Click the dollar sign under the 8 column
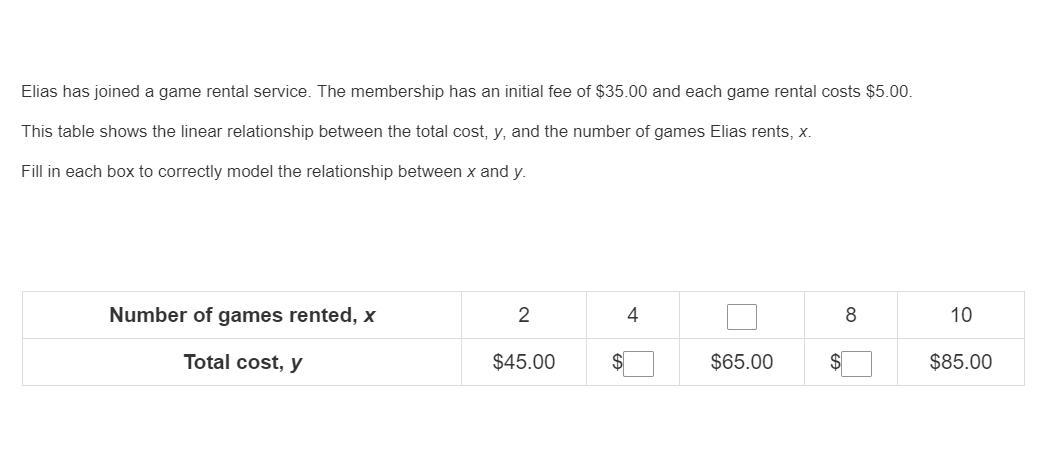Image resolution: width=1044 pixels, height=456 pixels. 835,362
